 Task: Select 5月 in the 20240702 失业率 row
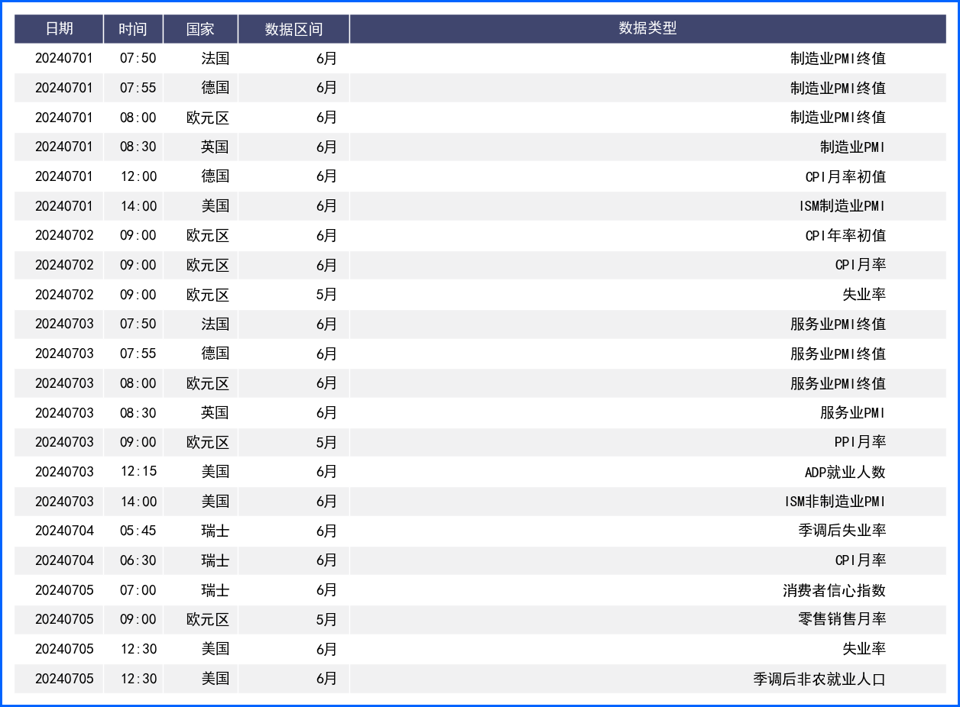[326, 294]
